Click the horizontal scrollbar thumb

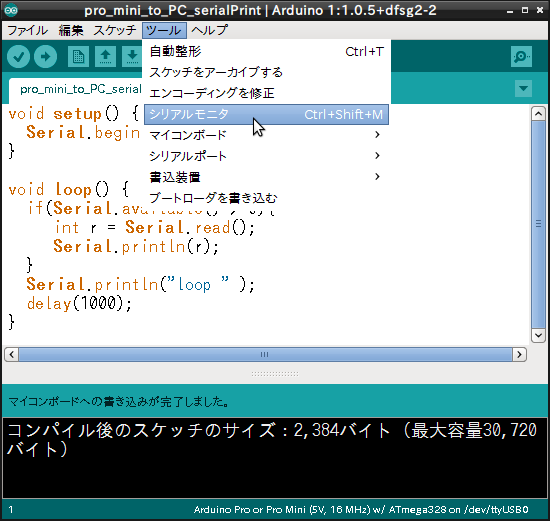pos(265,354)
